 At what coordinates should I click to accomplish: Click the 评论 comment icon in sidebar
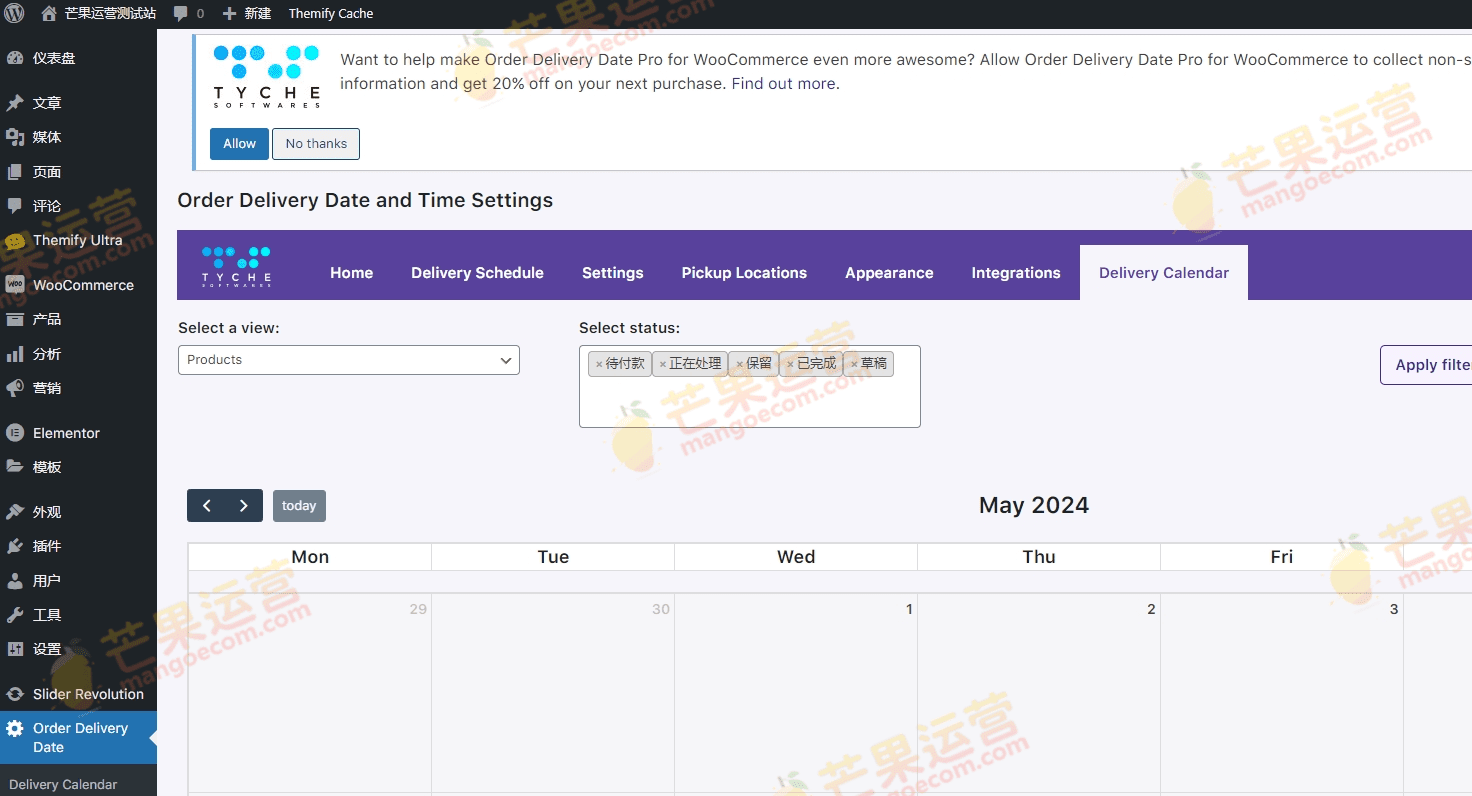click(15, 206)
